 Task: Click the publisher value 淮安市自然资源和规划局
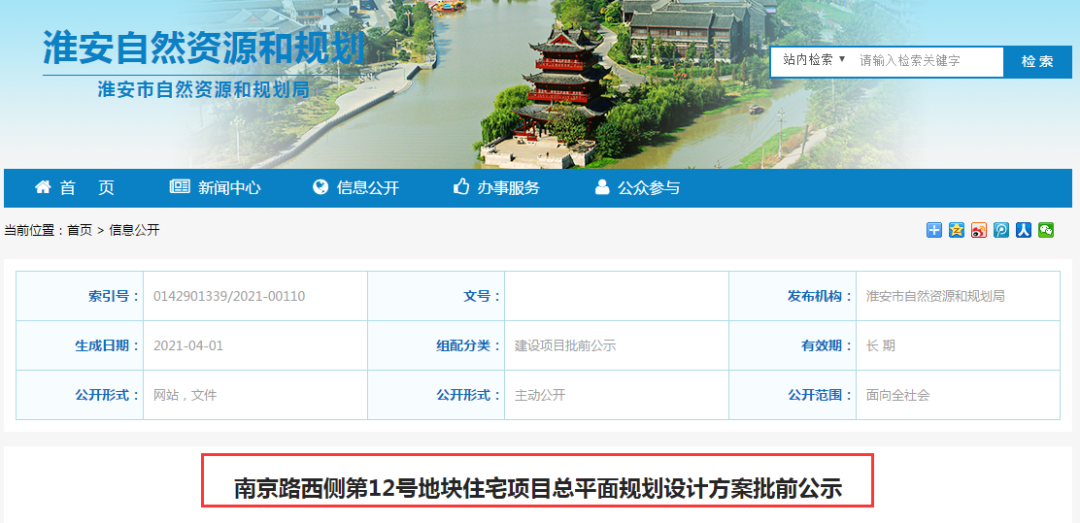coord(935,296)
